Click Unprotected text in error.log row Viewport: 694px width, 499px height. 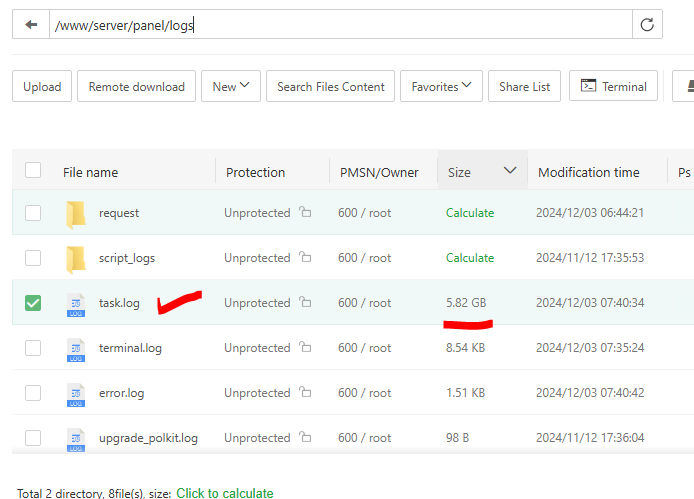(257, 393)
